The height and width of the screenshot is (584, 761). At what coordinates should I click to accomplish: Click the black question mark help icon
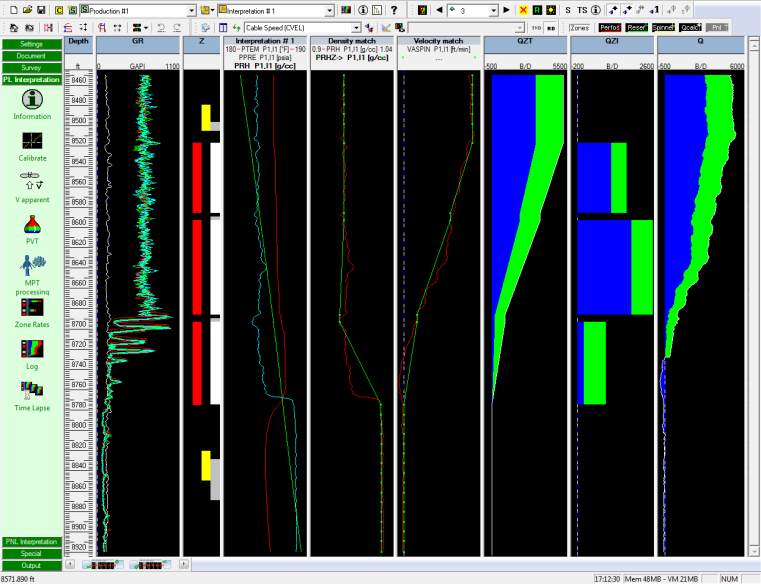coord(394,10)
